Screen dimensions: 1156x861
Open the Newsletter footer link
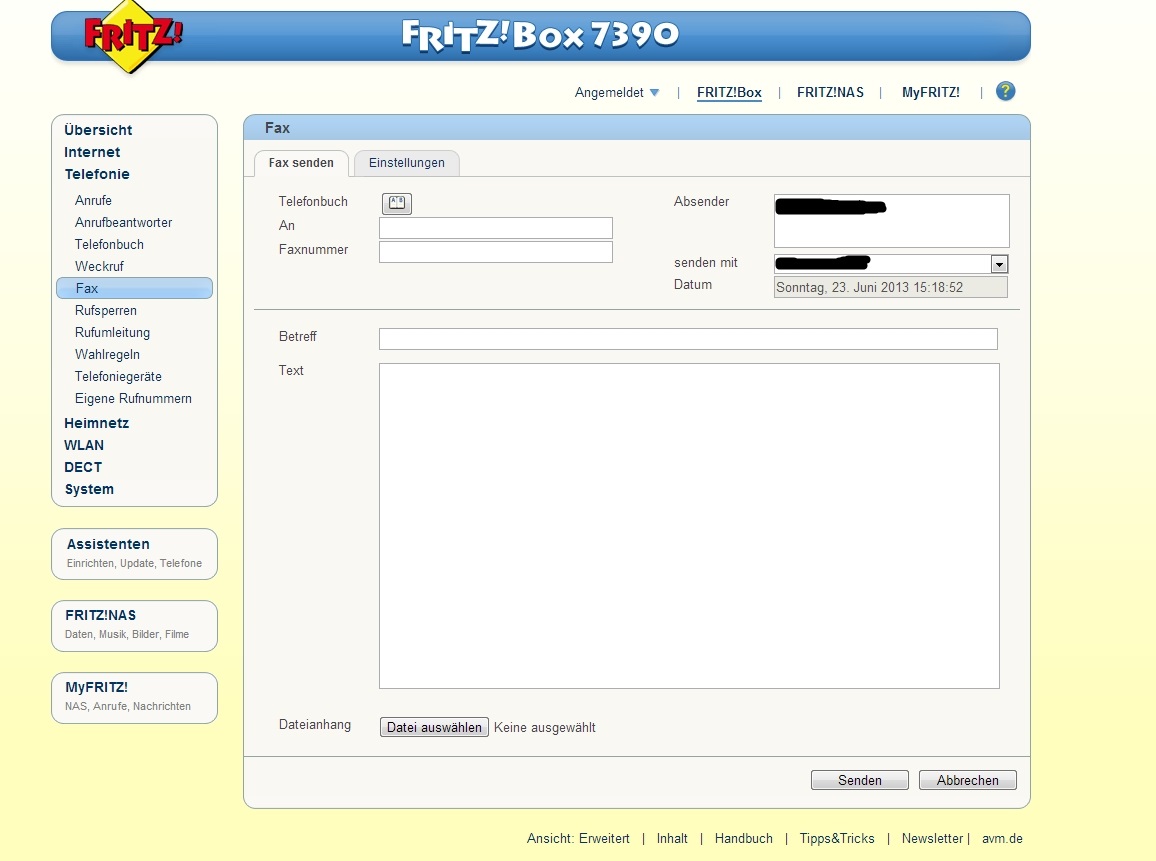932,839
